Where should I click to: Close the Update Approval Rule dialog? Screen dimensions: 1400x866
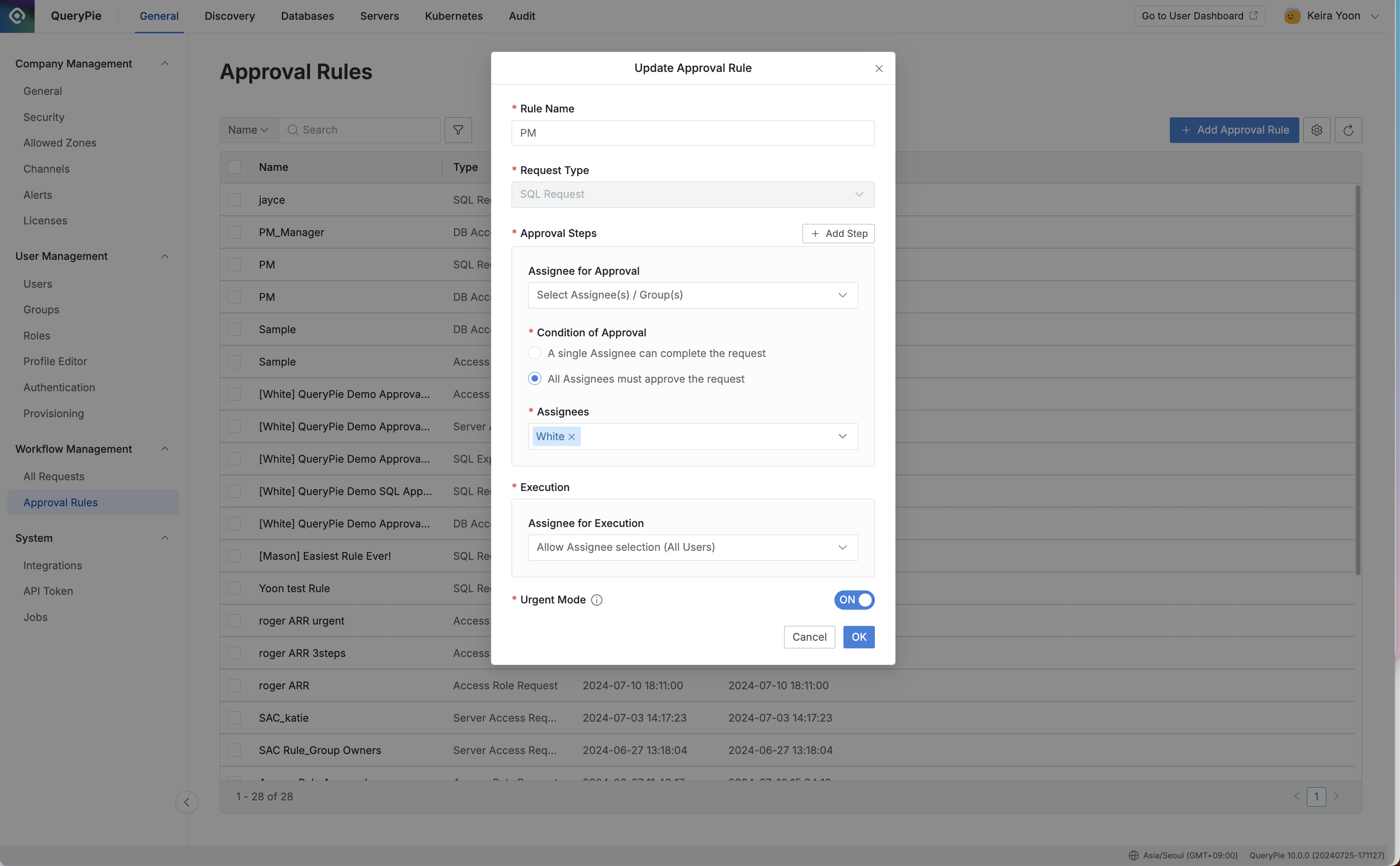tap(879, 68)
